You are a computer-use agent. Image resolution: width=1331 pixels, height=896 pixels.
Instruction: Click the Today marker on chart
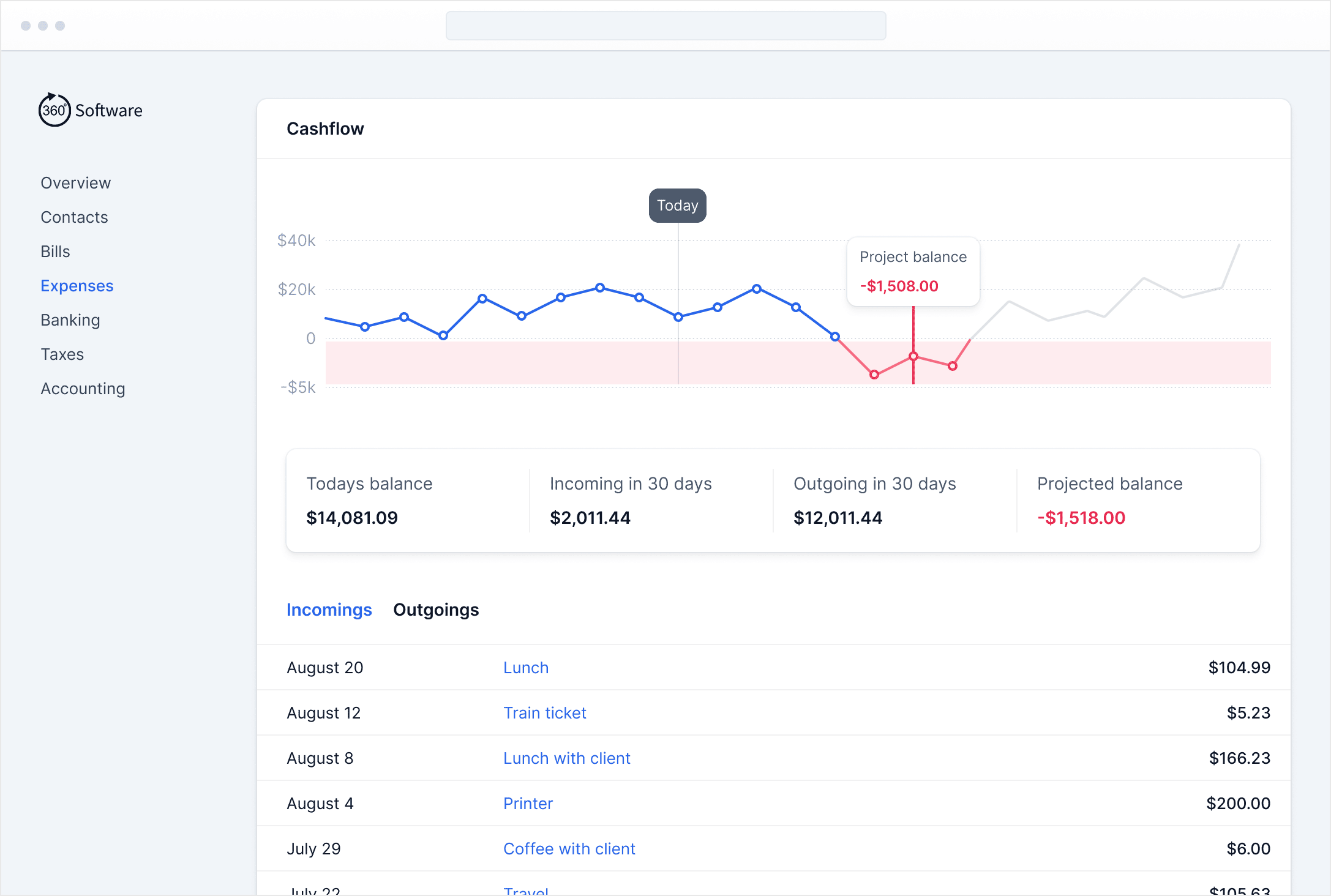pyautogui.click(x=677, y=206)
